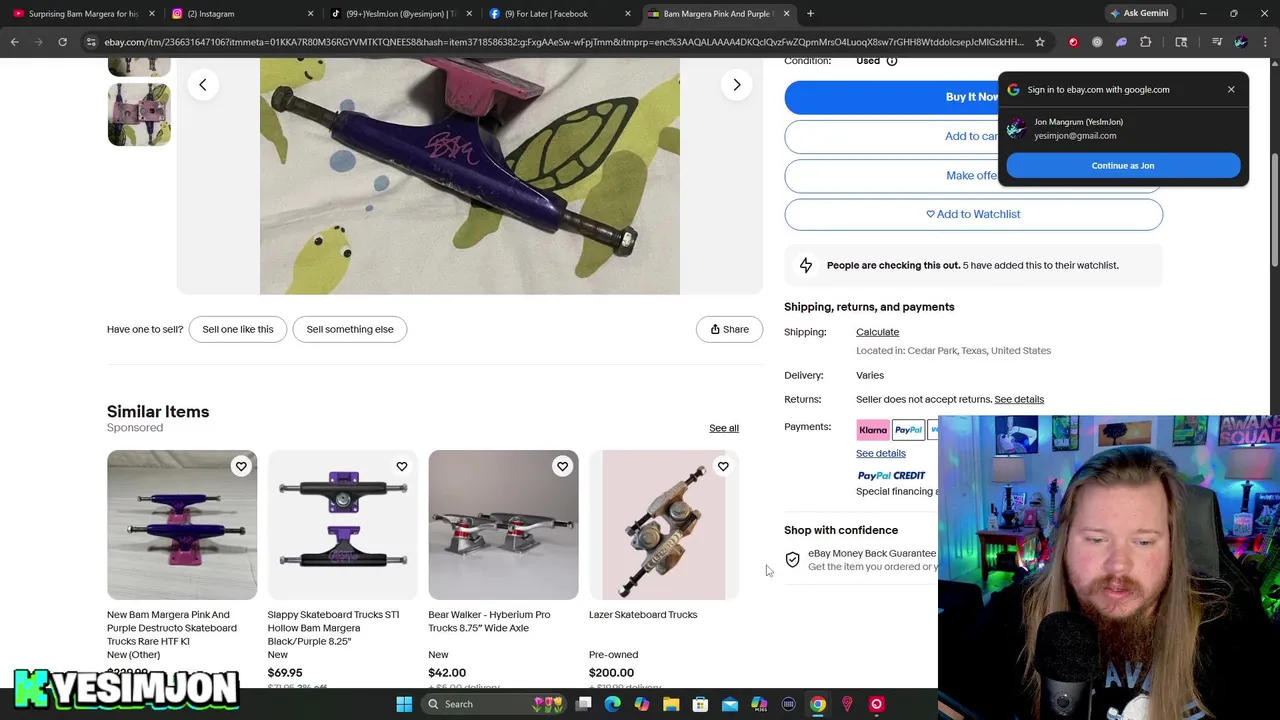
Task: Favorite the Slappy Skateboard Trucks item
Action: 402,466
